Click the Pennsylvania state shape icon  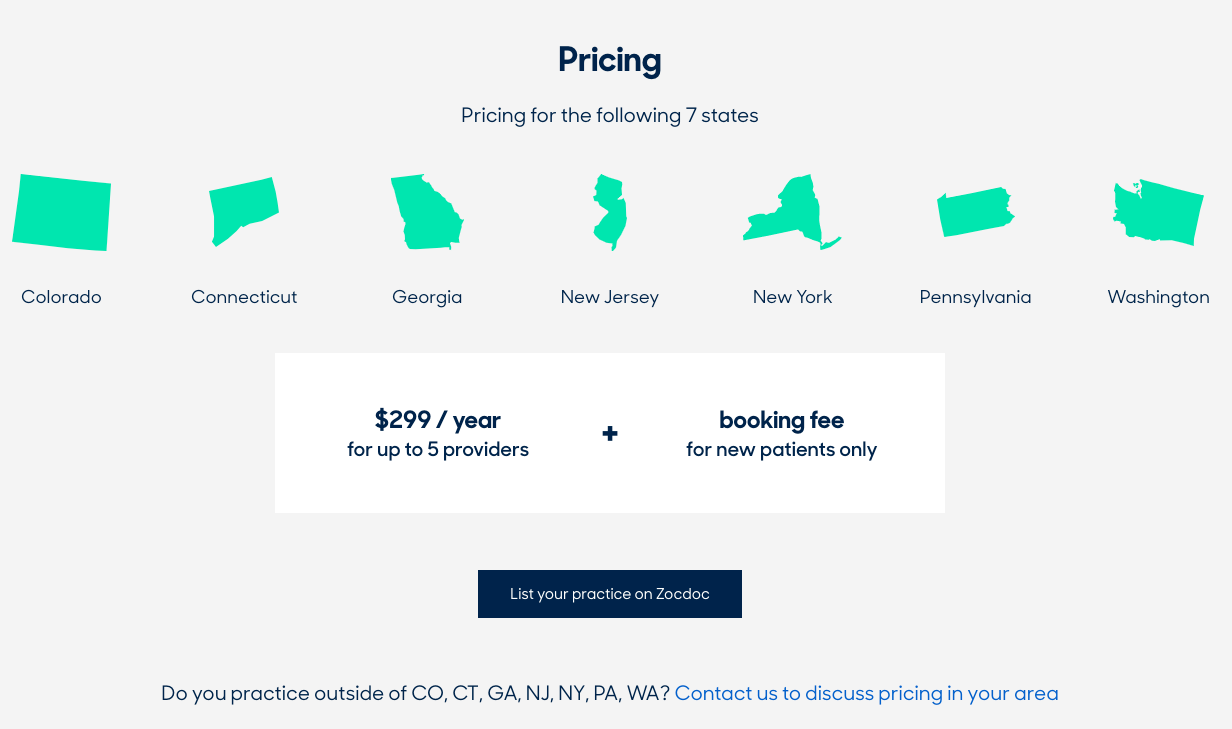[x=974, y=212]
